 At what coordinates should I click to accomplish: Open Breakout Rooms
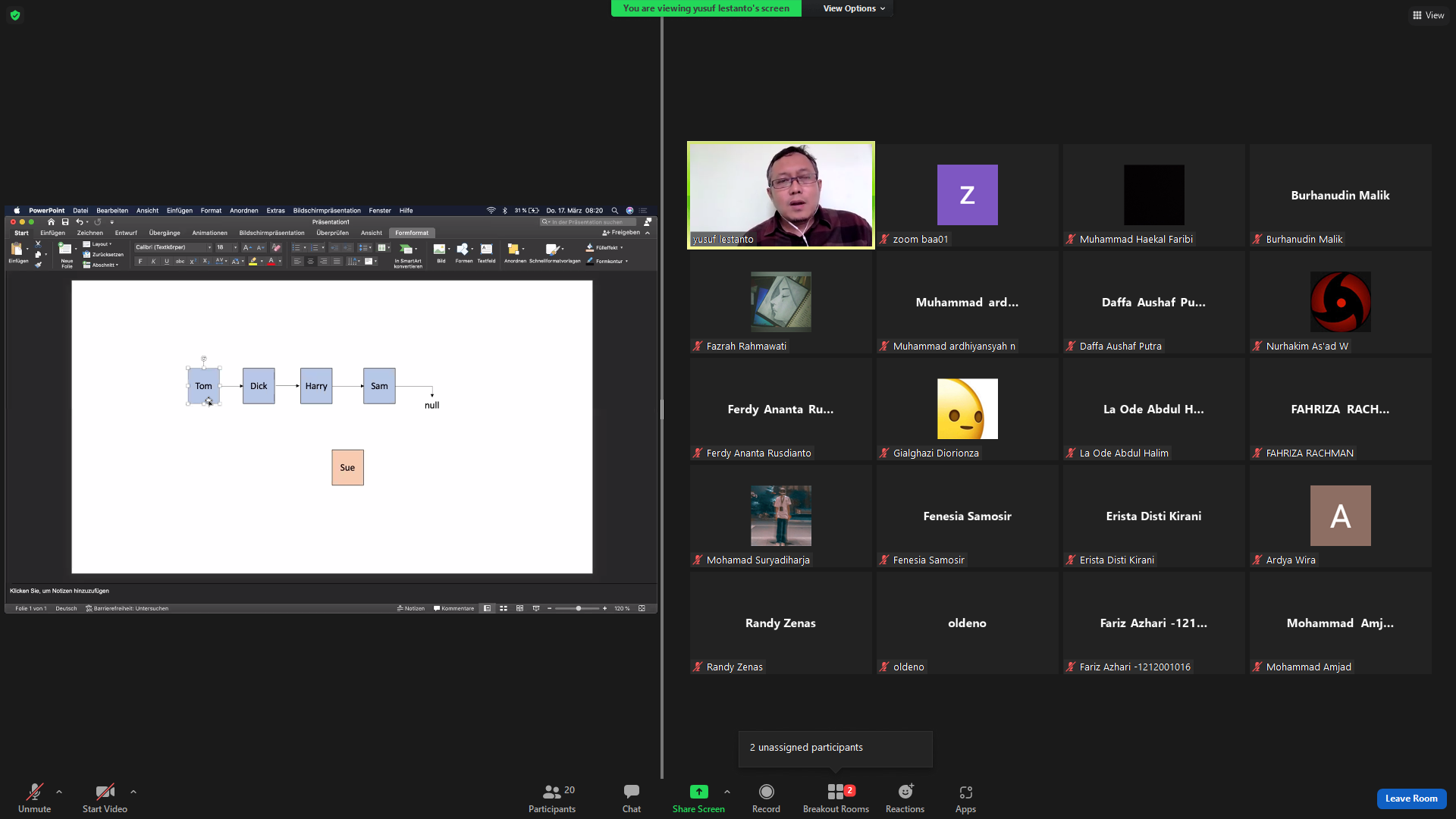click(x=836, y=799)
